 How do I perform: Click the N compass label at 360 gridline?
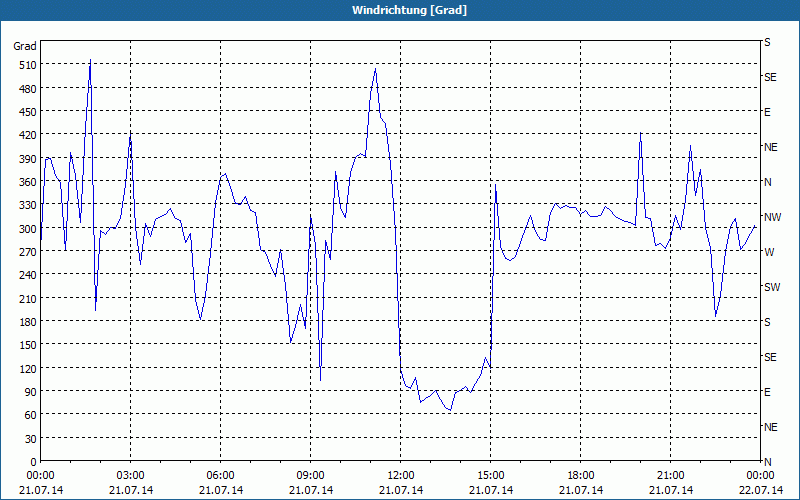(x=768, y=182)
